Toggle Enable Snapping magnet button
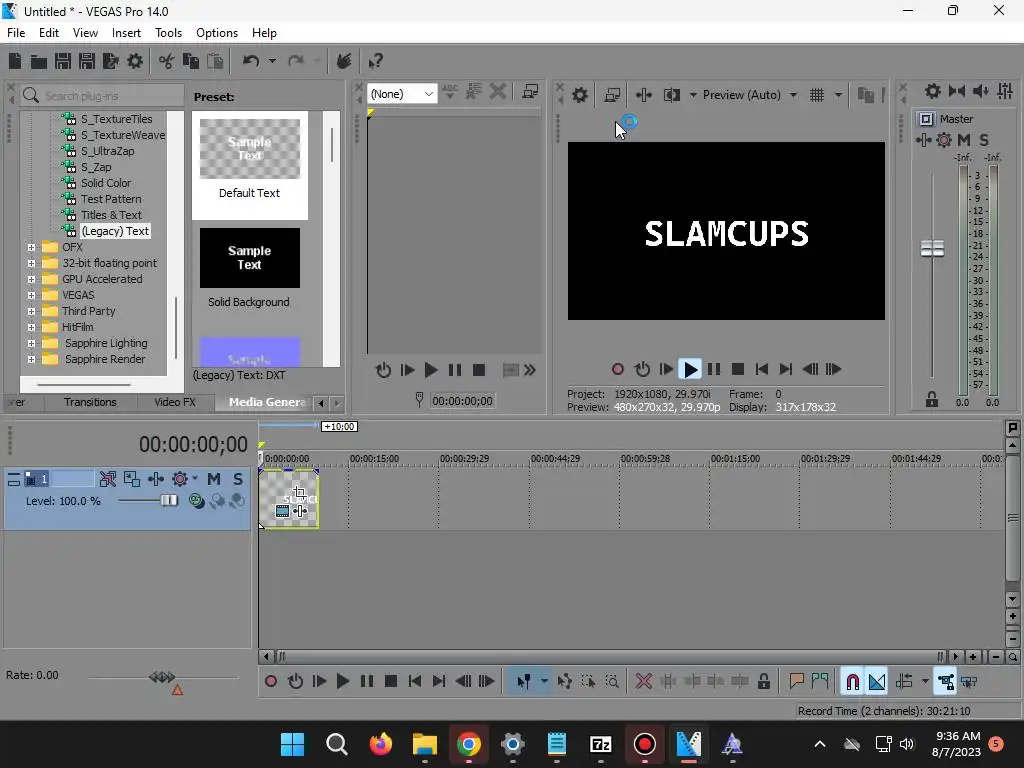The image size is (1024, 768). tap(852, 682)
